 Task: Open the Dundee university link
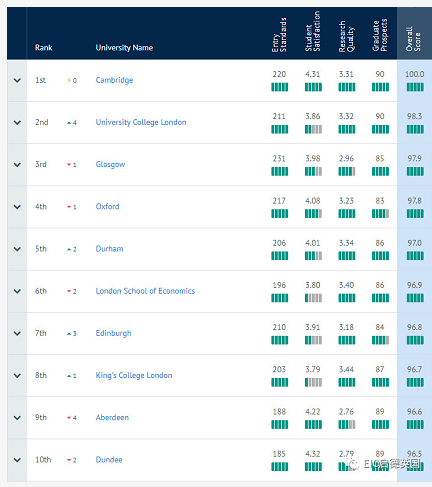109,460
